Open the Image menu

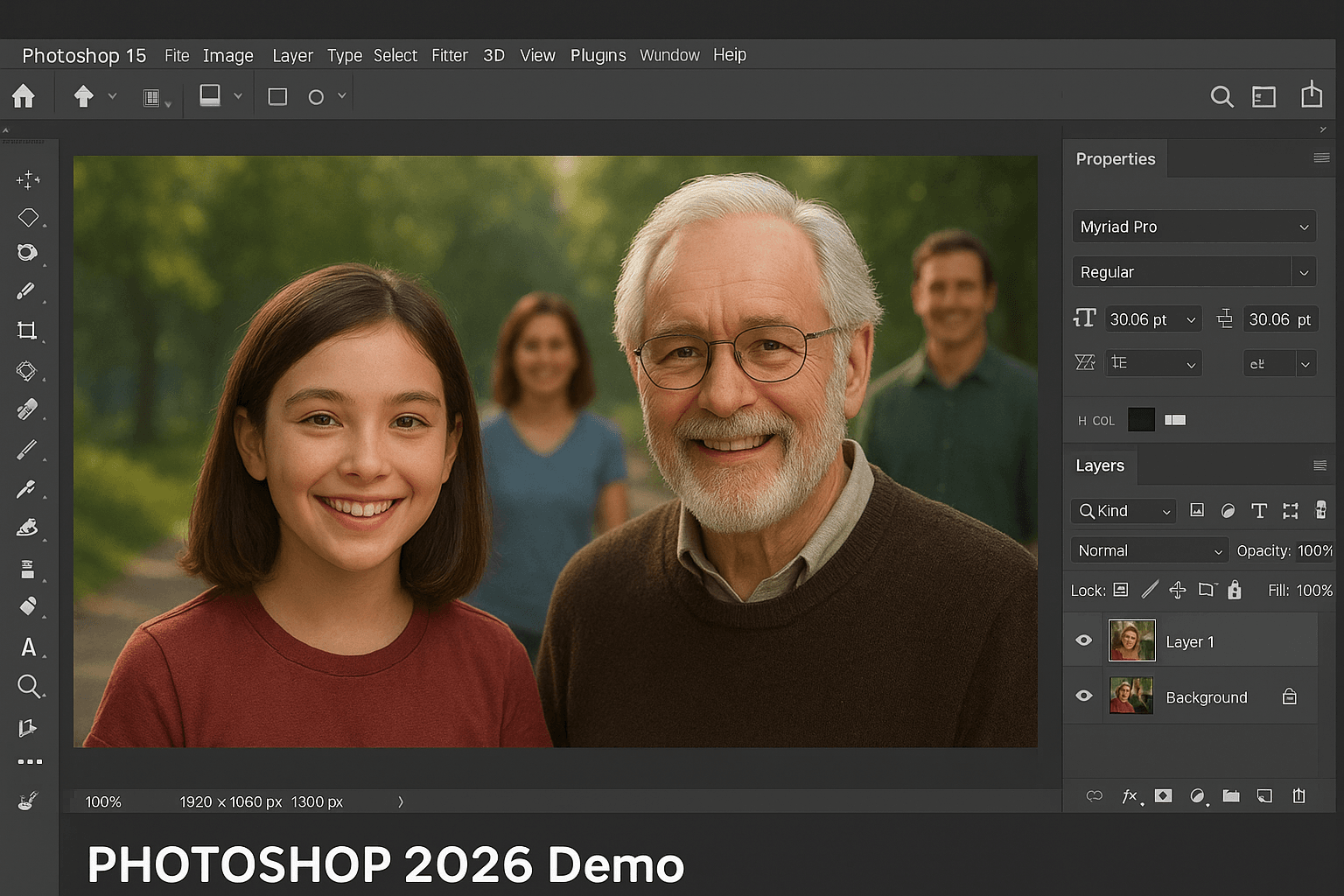(227, 55)
